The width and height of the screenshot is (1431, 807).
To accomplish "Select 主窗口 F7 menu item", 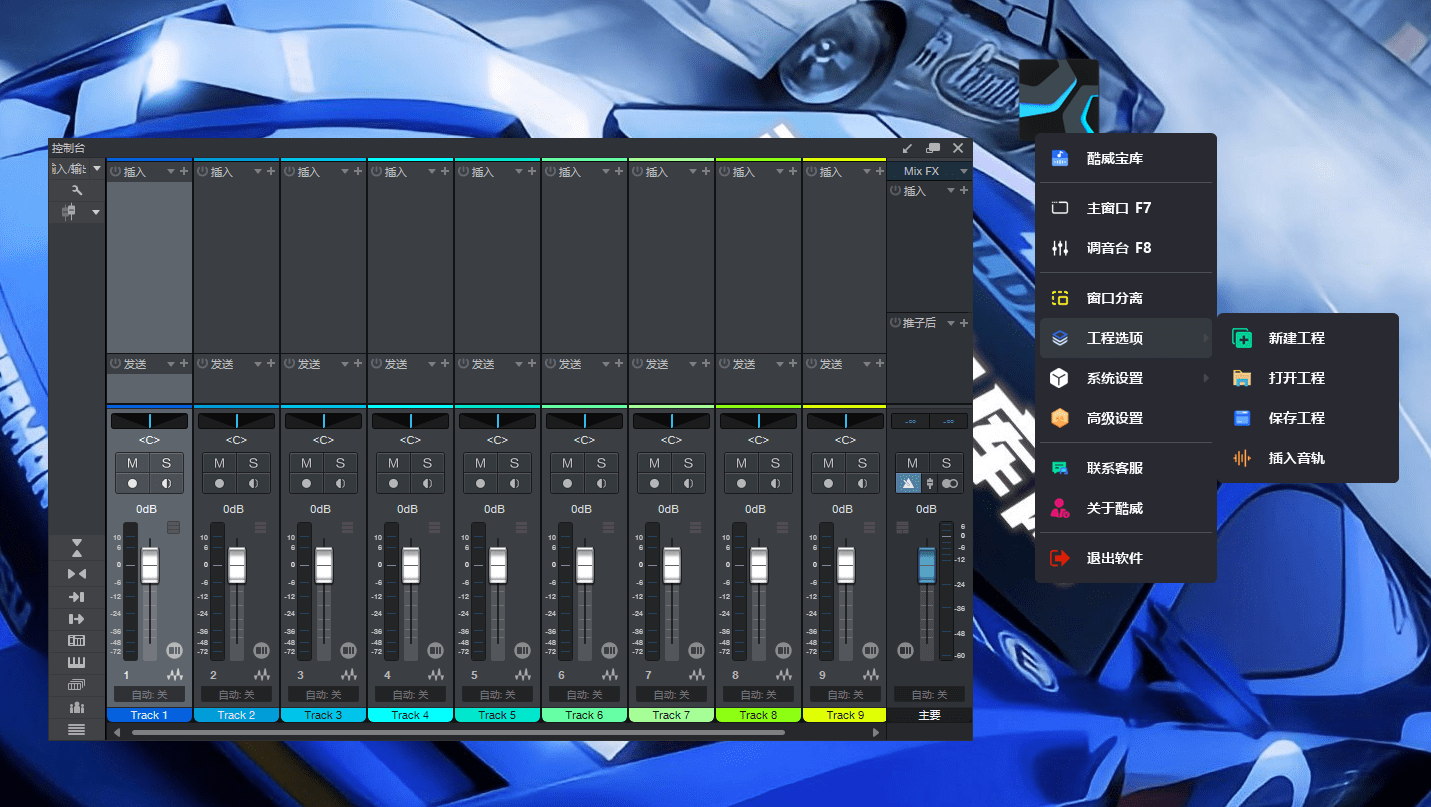I will pyautogui.click(x=1126, y=208).
